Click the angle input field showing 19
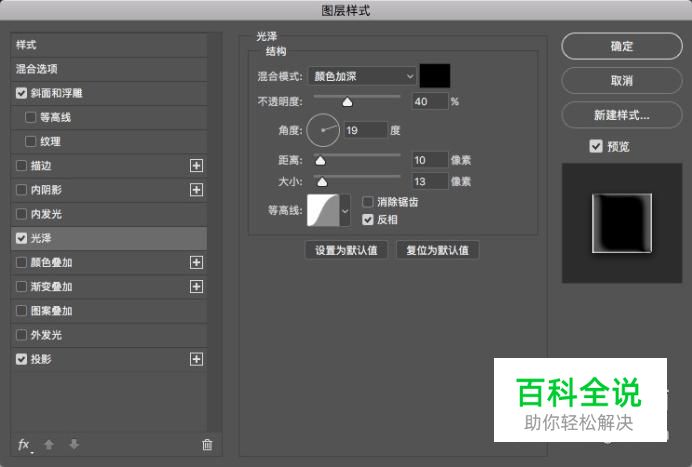The height and width of the screenshot is (467, 692). pos(366,130)
